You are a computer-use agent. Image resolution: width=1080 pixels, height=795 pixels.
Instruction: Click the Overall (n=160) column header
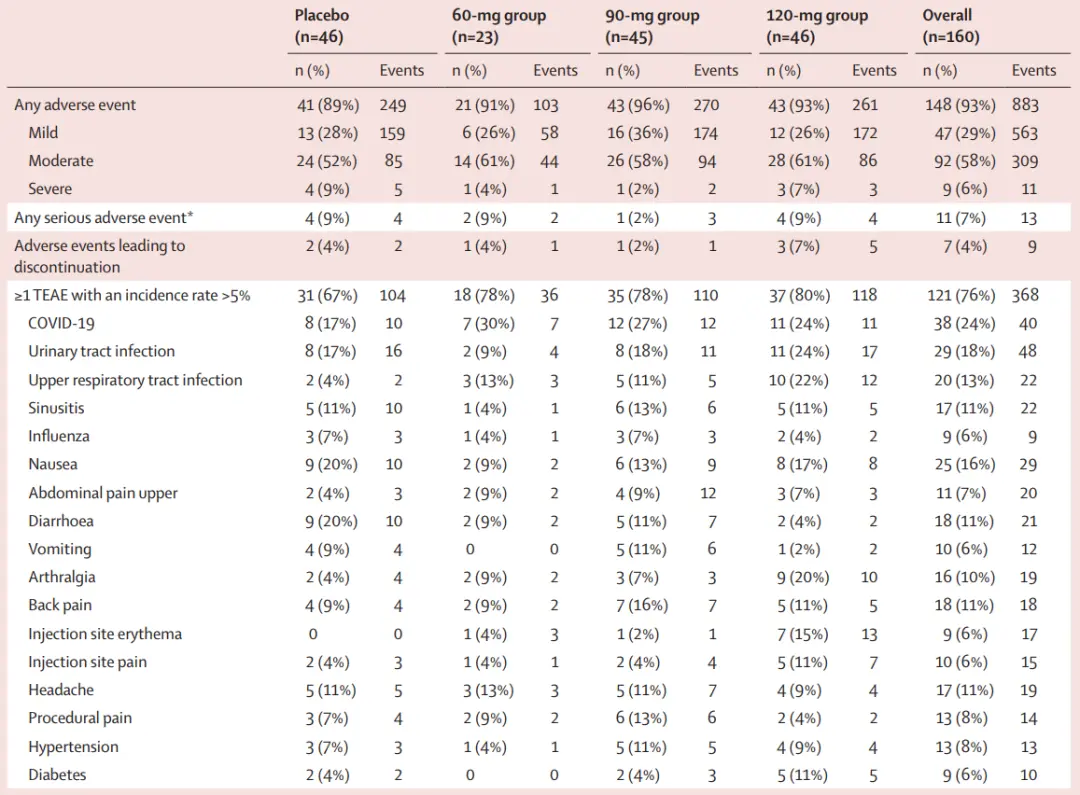[950, 27]
